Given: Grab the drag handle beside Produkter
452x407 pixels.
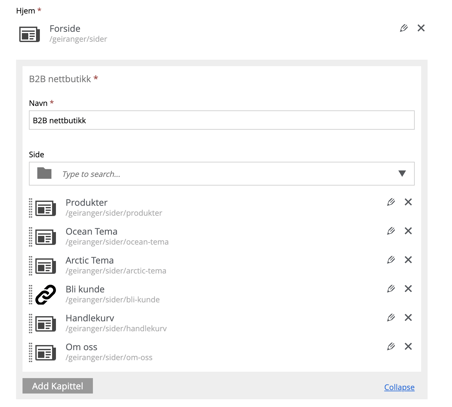Looking at the screenshot, I should click(31, 208).
